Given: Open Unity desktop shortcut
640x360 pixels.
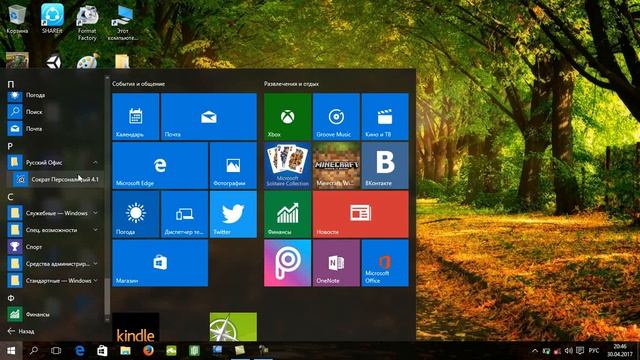Looking at the screenshot, I should (x=53, y=62).
